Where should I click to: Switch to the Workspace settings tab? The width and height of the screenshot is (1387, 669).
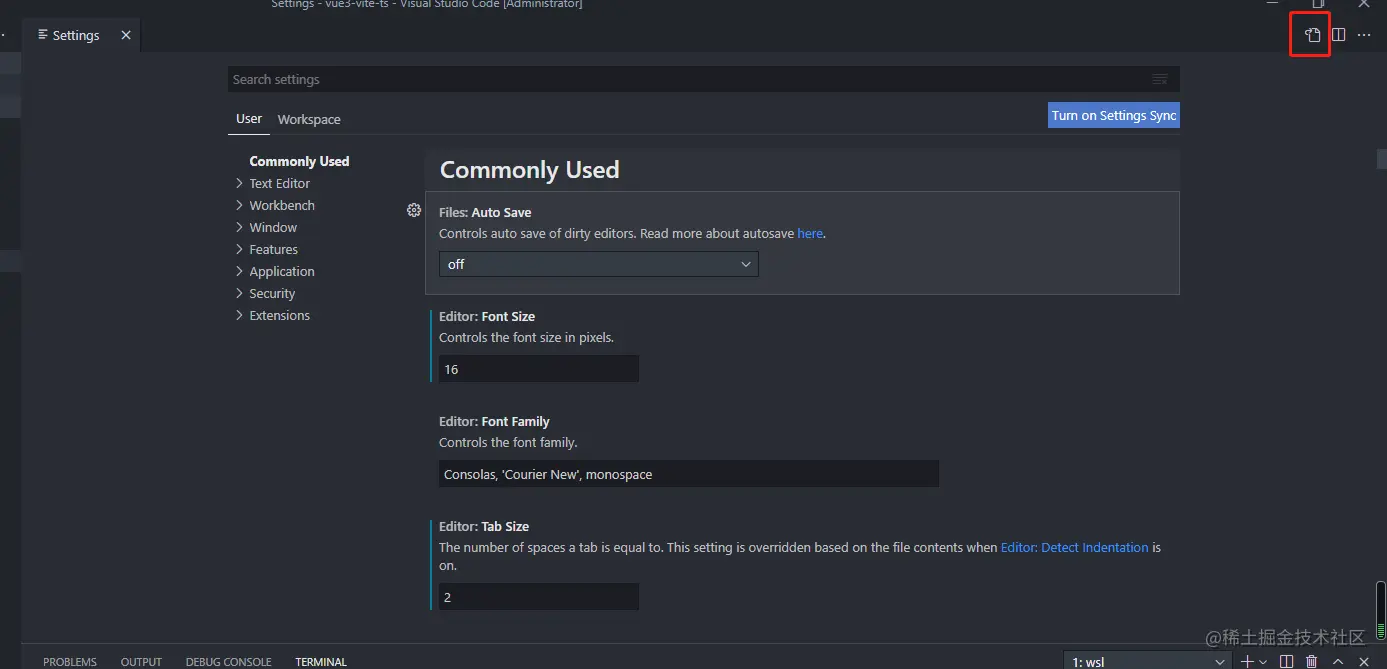309,119
